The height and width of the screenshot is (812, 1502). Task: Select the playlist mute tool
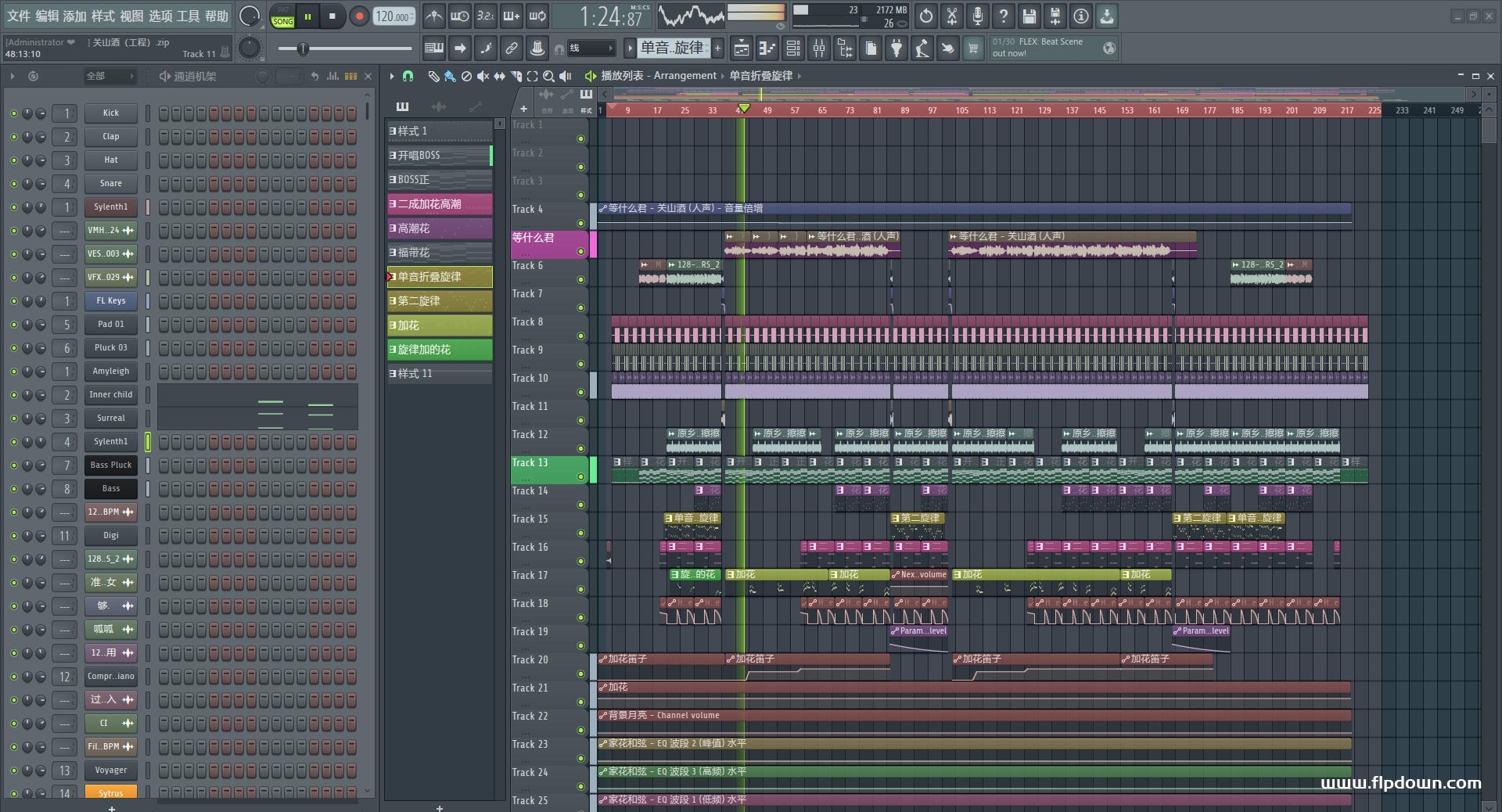(x=483, y=76)
